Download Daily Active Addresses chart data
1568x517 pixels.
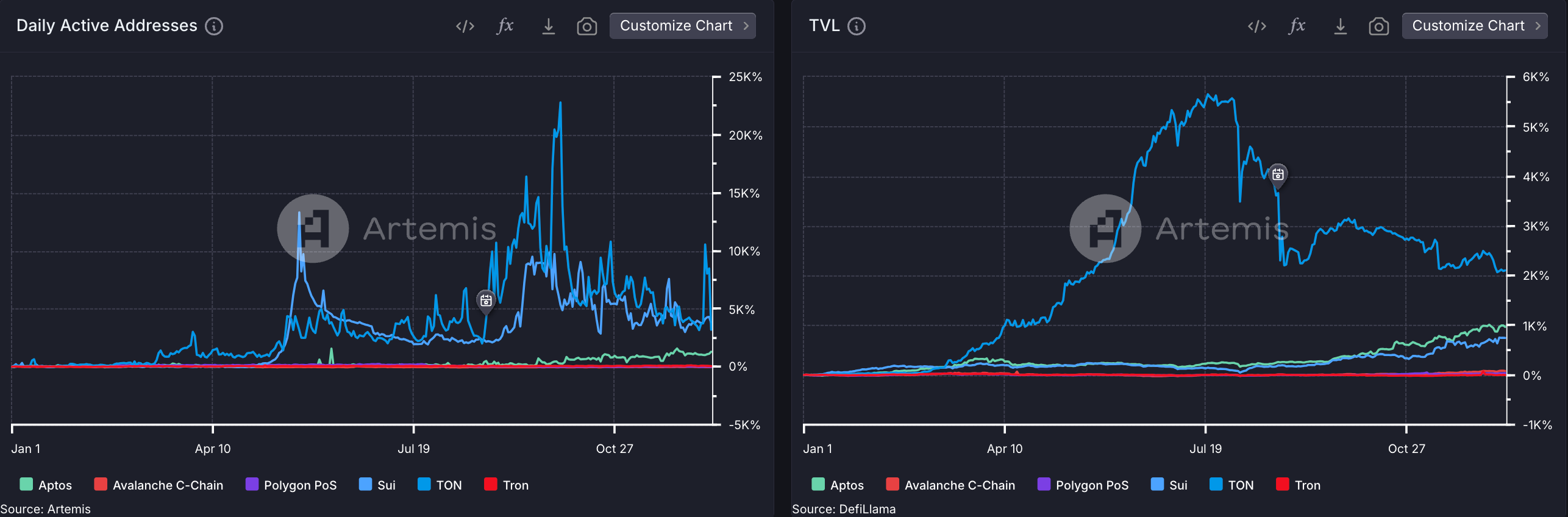coord(548,26)
